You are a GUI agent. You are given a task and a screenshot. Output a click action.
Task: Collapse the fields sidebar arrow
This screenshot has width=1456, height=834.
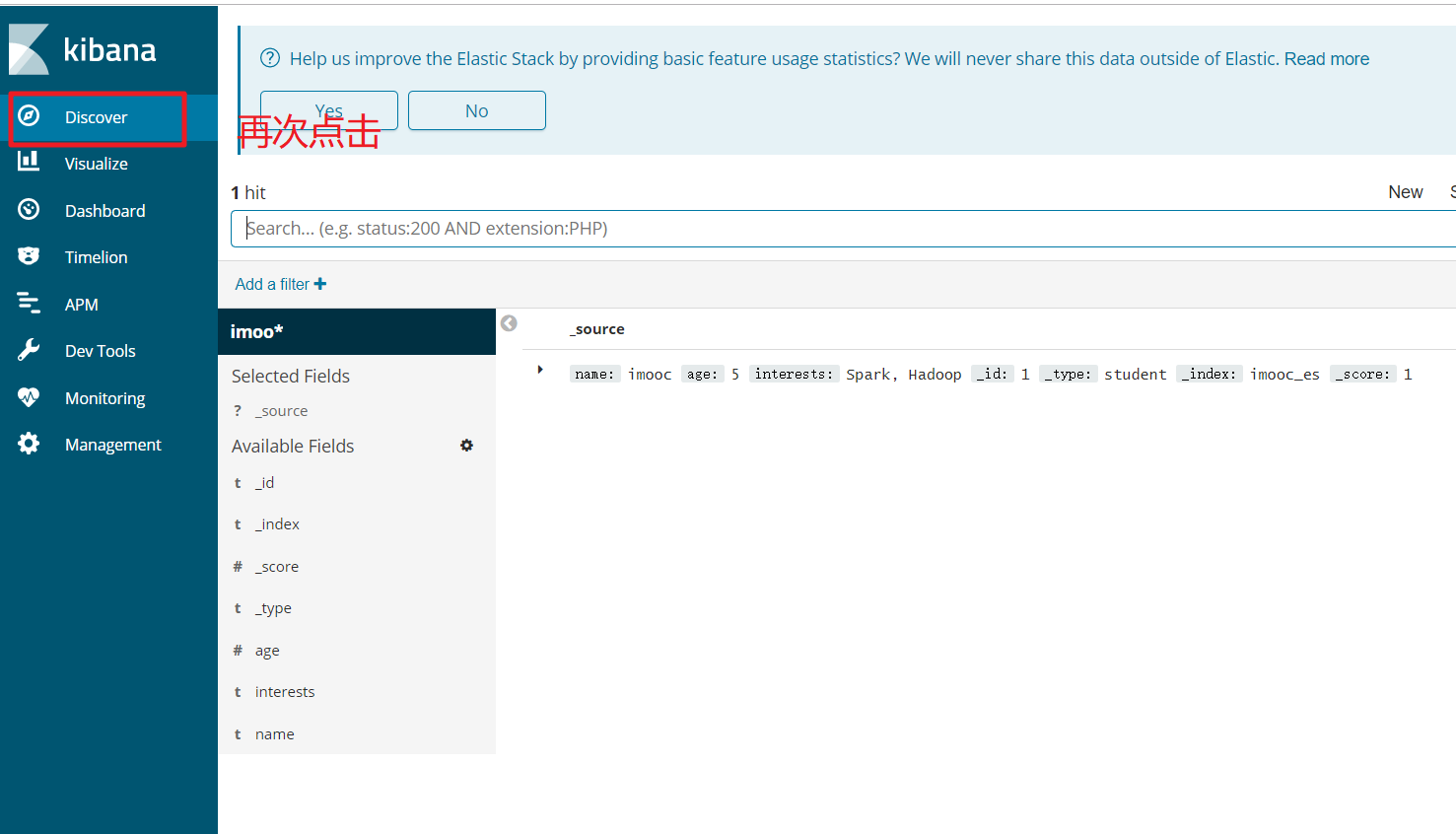[x=509, y=323]
